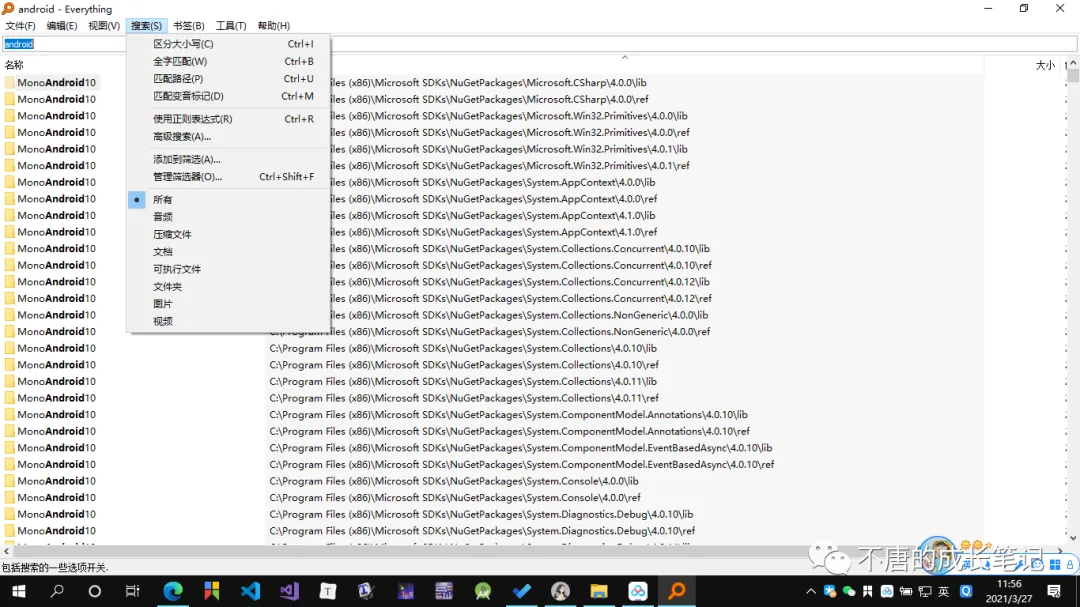This screenshot has height=607, width=1080.
Task: Click folder icon of System.Collections\4.0.10\lib row
Action: tap(10, 348)
